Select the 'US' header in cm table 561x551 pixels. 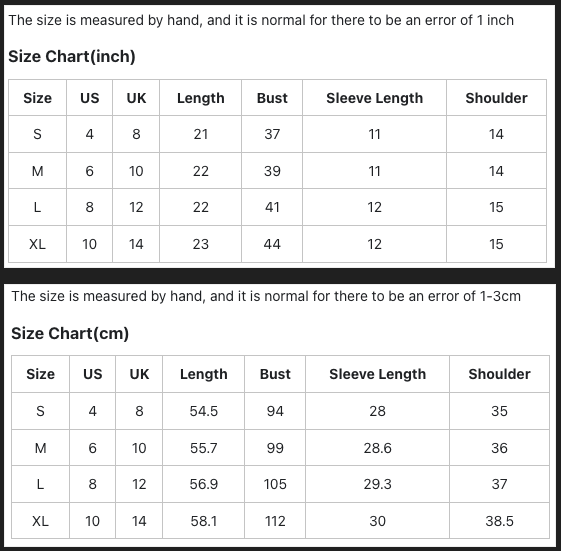[92, 374]
